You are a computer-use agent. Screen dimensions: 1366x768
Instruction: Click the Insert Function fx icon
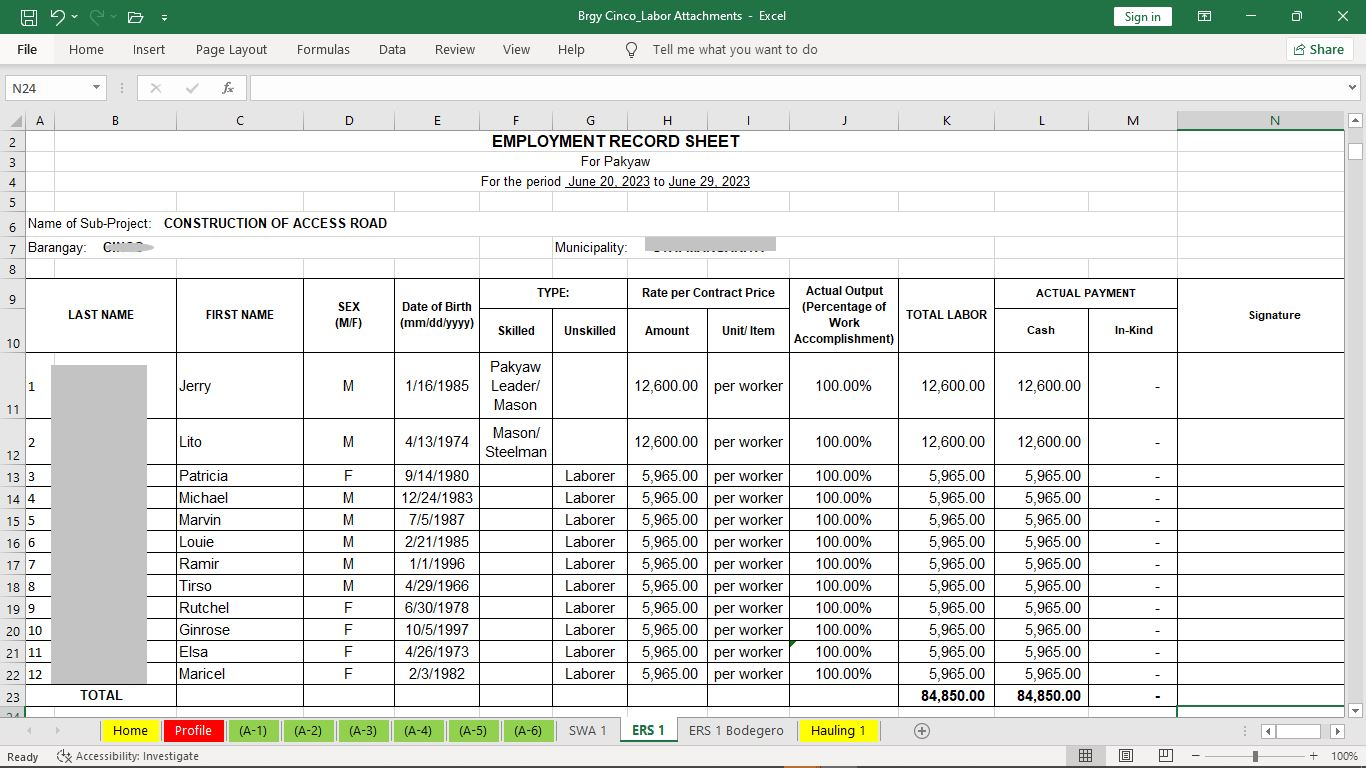coord(227,88)
